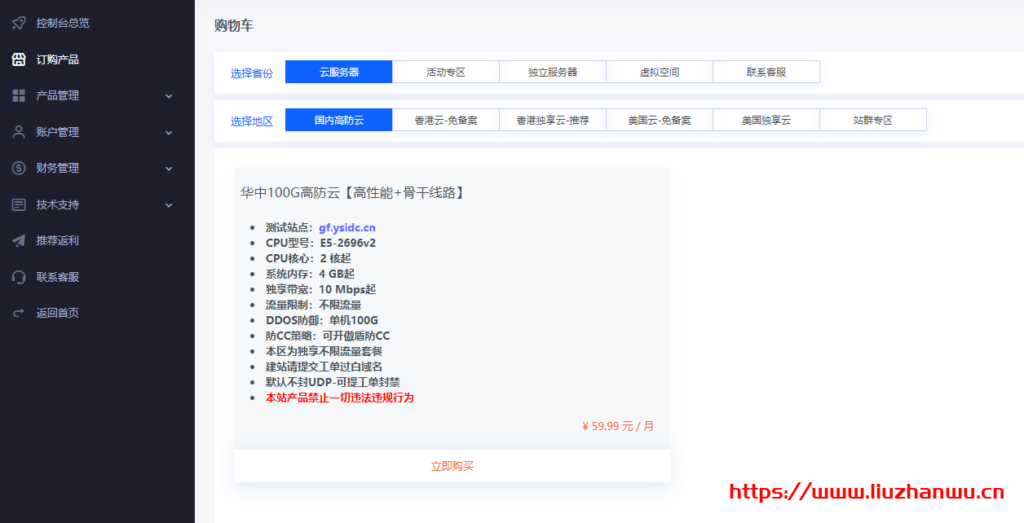Expand the 账户管理 submenu chevron
The width and height of the screenshot is (1024, 523).
pyautogui.click(x=168, y=132)
